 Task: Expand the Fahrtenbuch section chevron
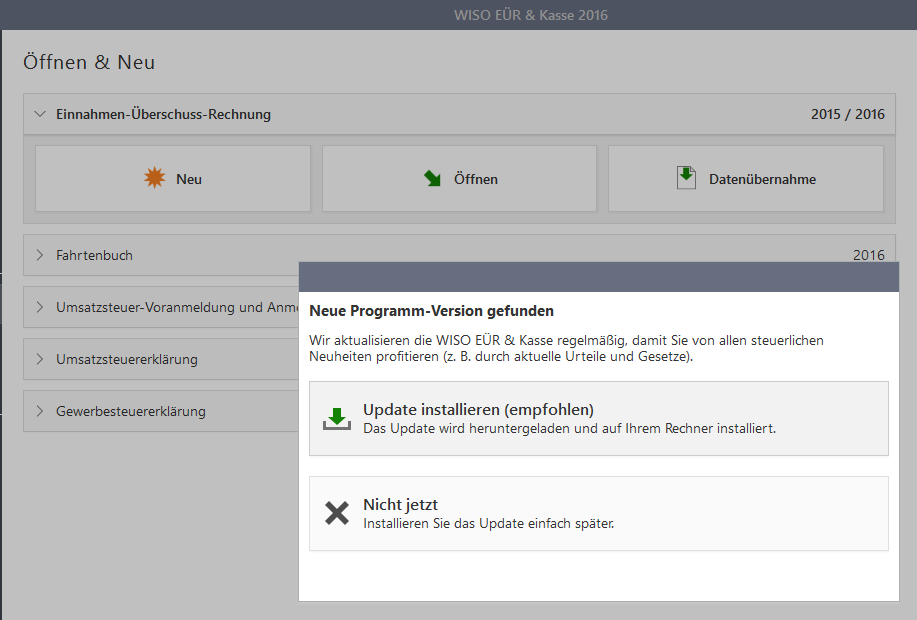tap(40, 255)
